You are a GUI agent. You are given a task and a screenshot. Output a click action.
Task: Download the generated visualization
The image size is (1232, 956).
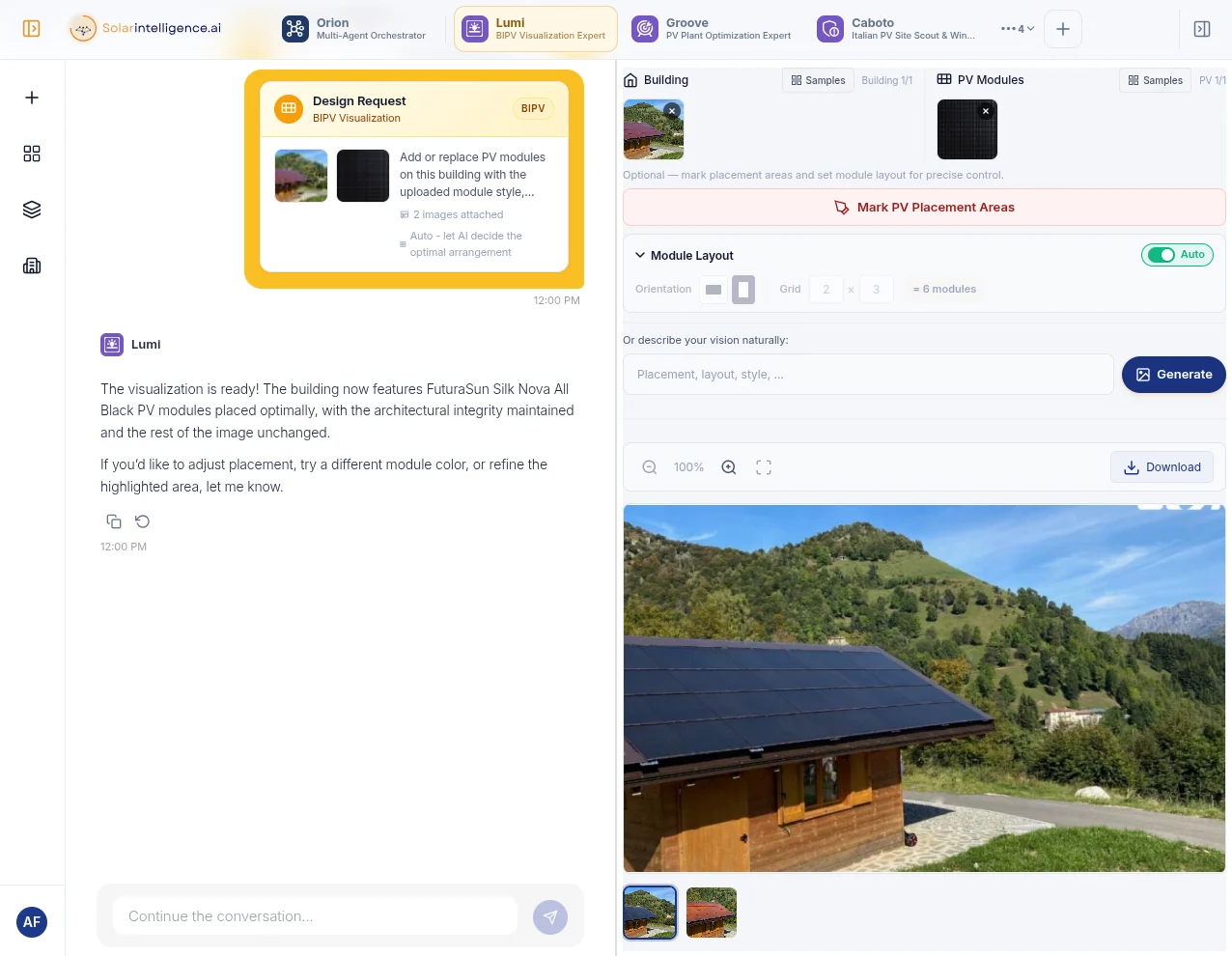point(1162,467)
